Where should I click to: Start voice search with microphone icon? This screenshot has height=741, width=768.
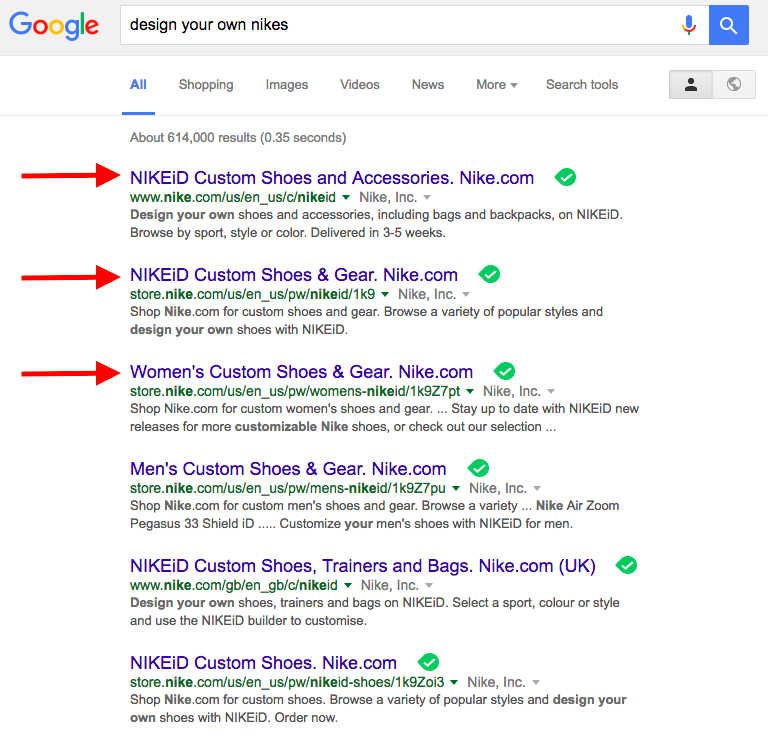[x=689, y=25]
